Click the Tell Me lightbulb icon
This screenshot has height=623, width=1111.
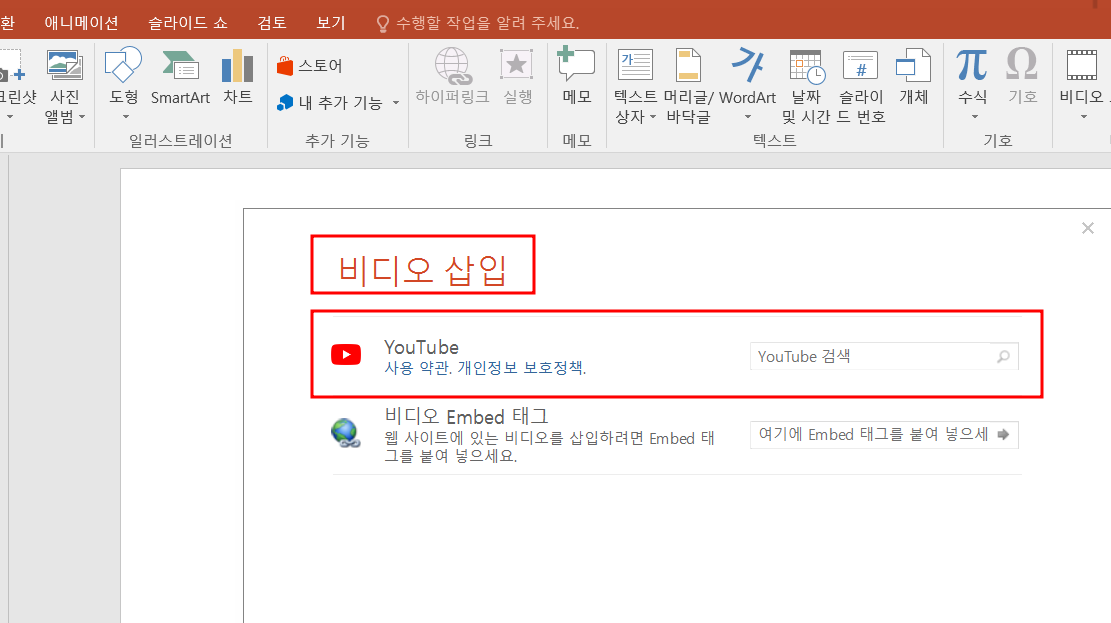click(383, 23)
